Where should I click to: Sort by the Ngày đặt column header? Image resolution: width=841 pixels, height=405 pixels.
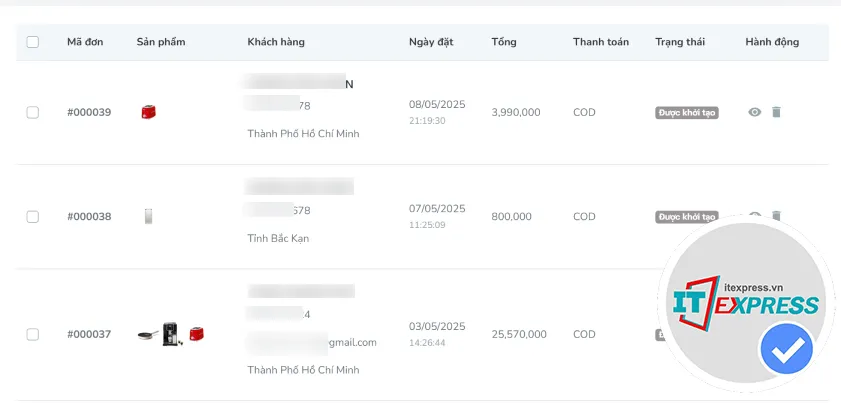431,42
